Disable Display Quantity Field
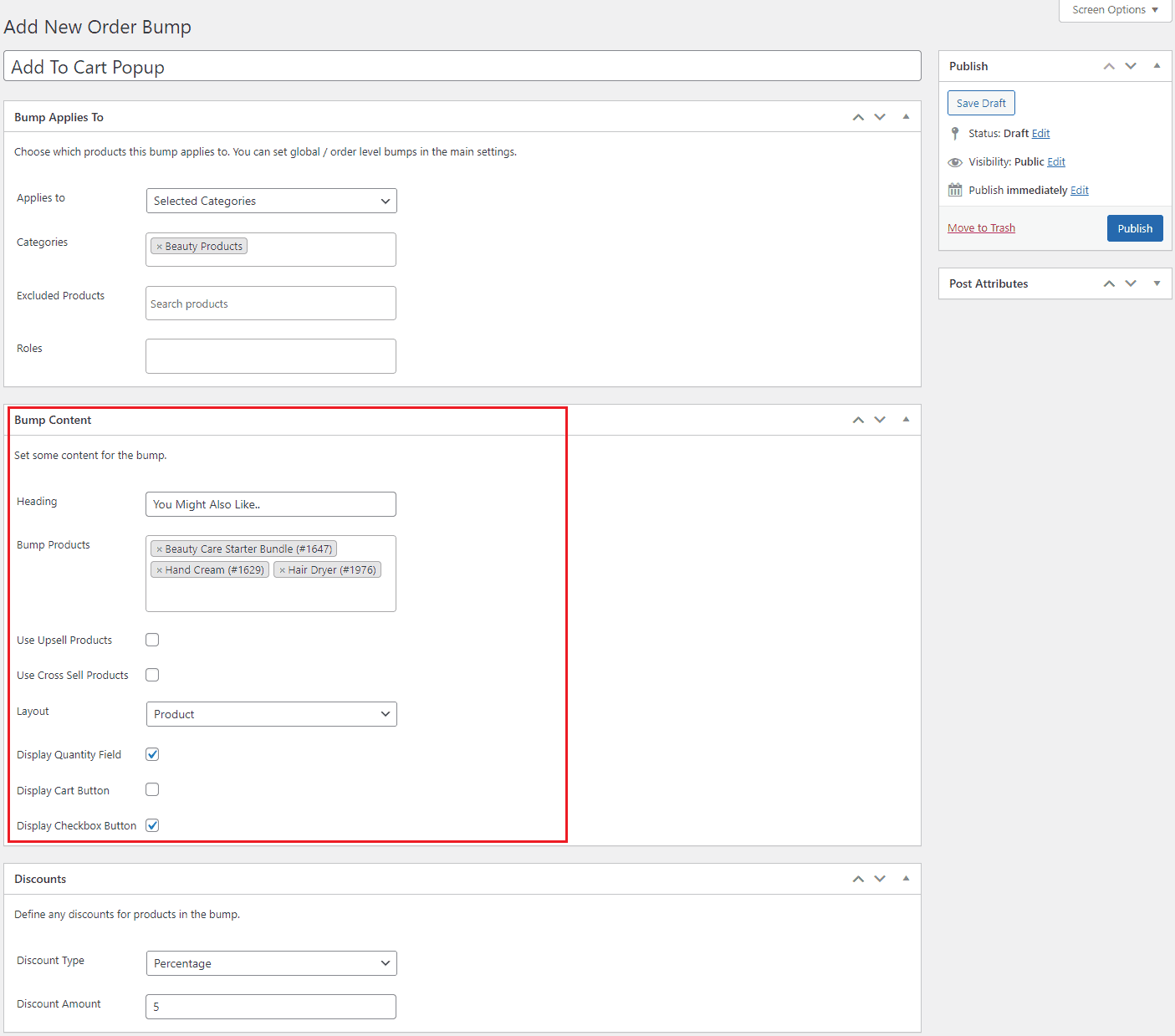 [x=151, y=753]
